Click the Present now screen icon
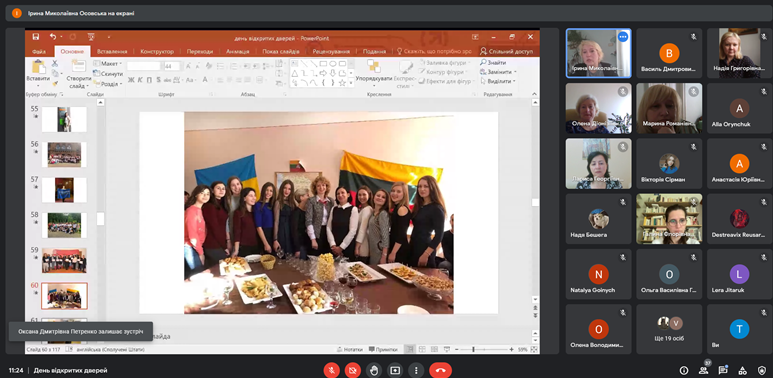Image resolution: width=773 pixels, height=378 pixels. point(395,370)
